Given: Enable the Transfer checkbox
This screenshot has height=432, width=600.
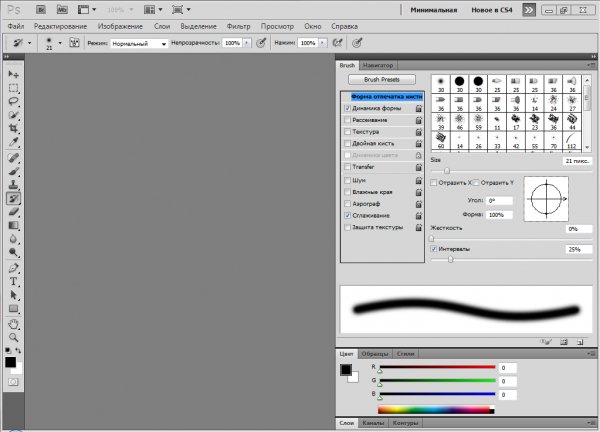Looking at the screenshot, I should click(x=347, y=167).
